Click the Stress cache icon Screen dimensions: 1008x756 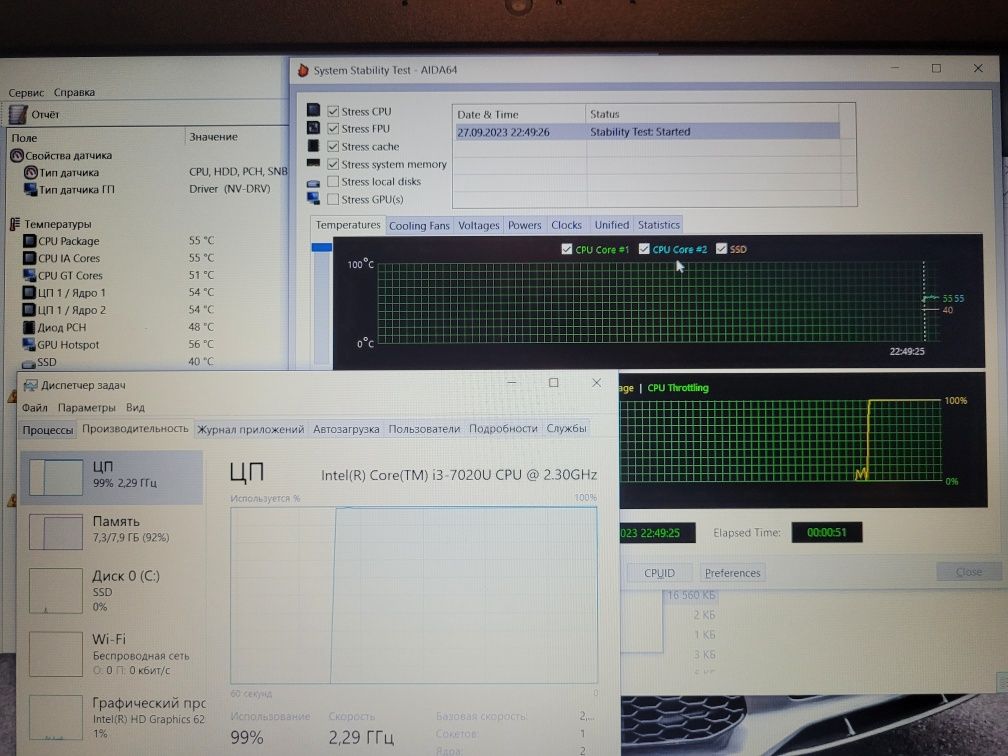click(x=313, y=145)
